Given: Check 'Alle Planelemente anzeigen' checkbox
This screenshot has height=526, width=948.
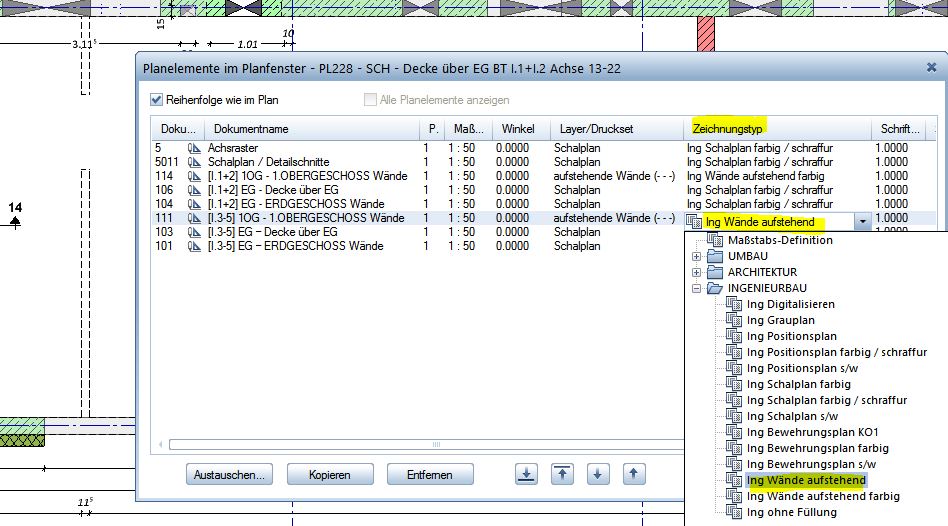Looking at the screenshot, I should coord(371,100).
